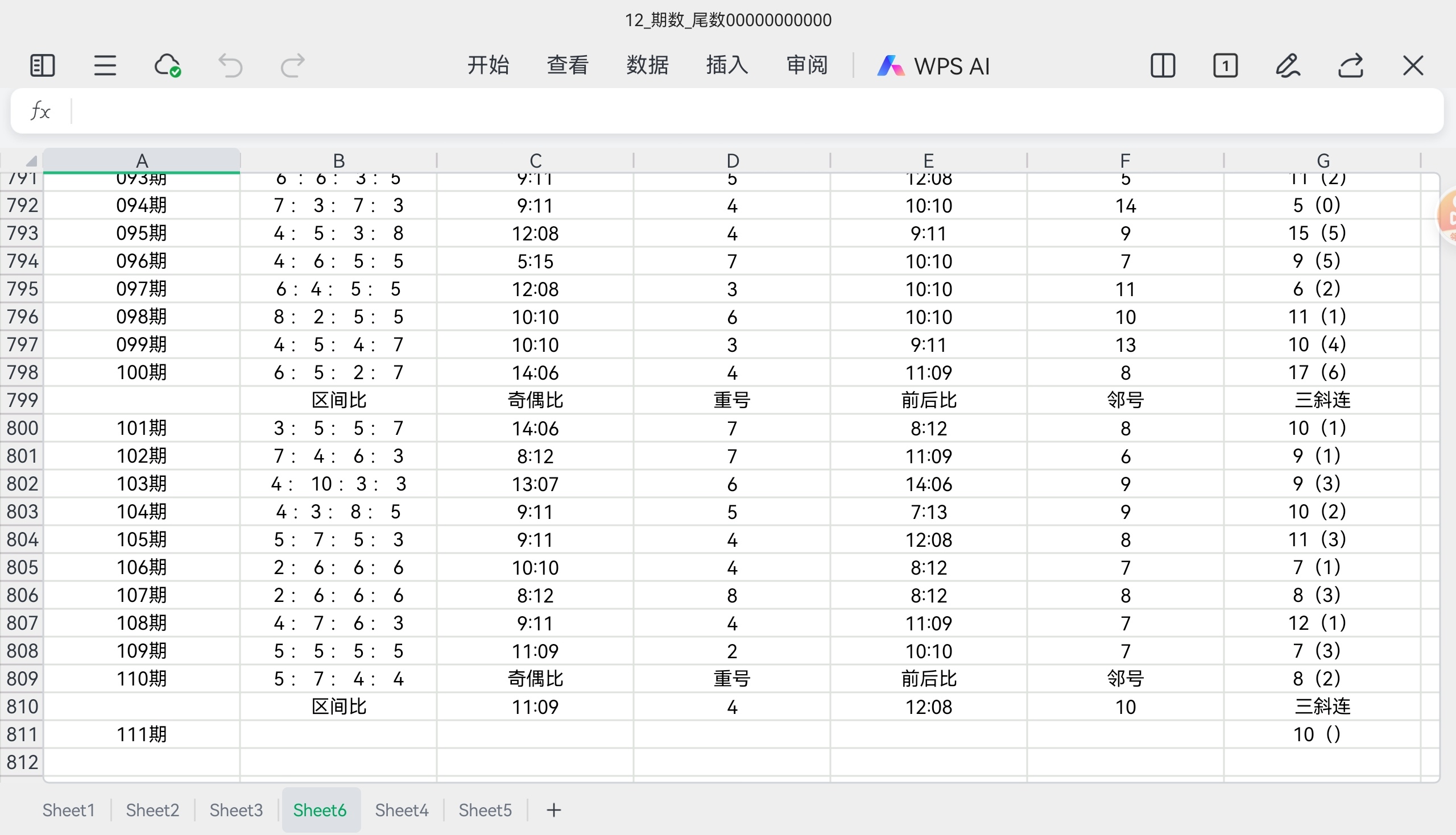Switch to Sheet4
Screen dimensions: 1456x835
[x=402, y=810]
